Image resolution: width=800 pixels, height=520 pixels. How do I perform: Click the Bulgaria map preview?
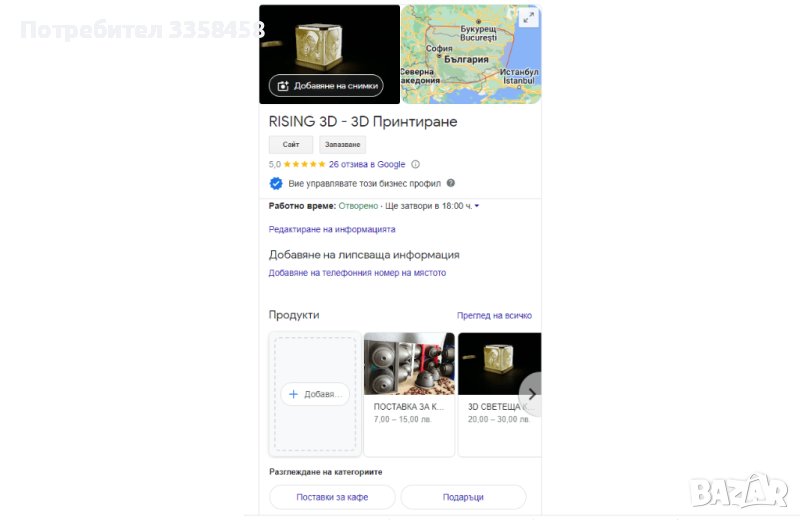471,55
